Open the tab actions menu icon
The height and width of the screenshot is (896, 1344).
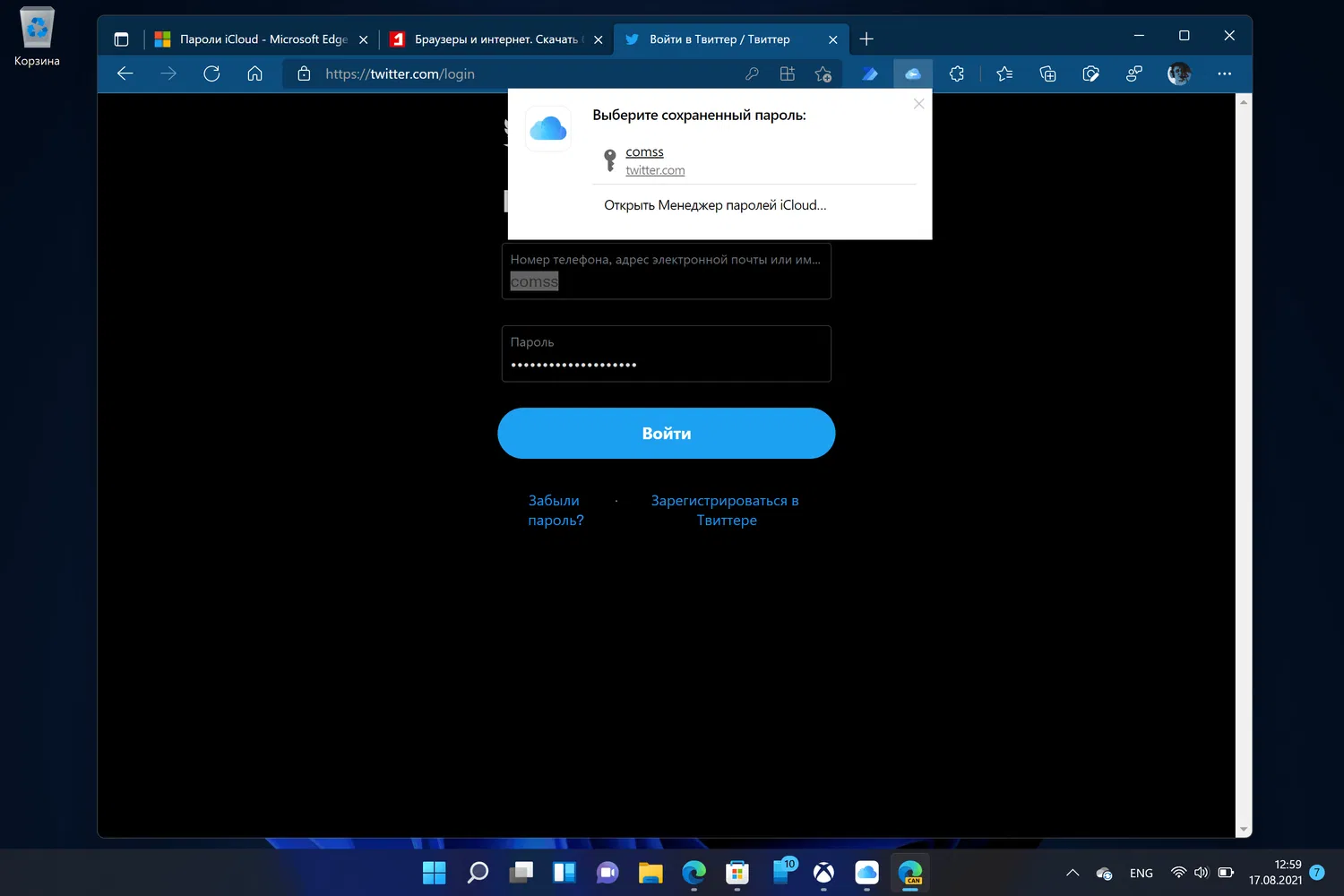122,39
